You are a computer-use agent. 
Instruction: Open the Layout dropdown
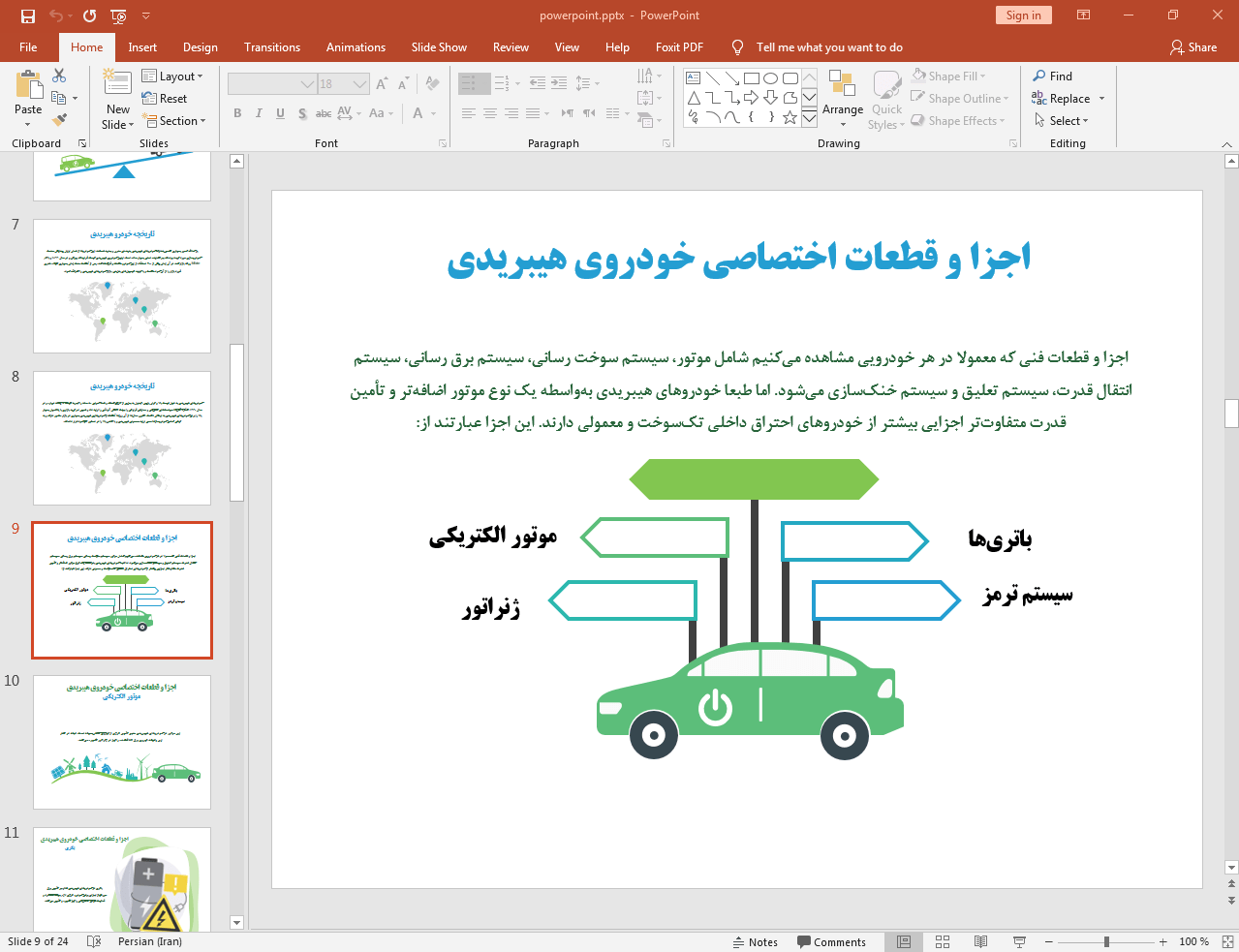click(172, 77)
